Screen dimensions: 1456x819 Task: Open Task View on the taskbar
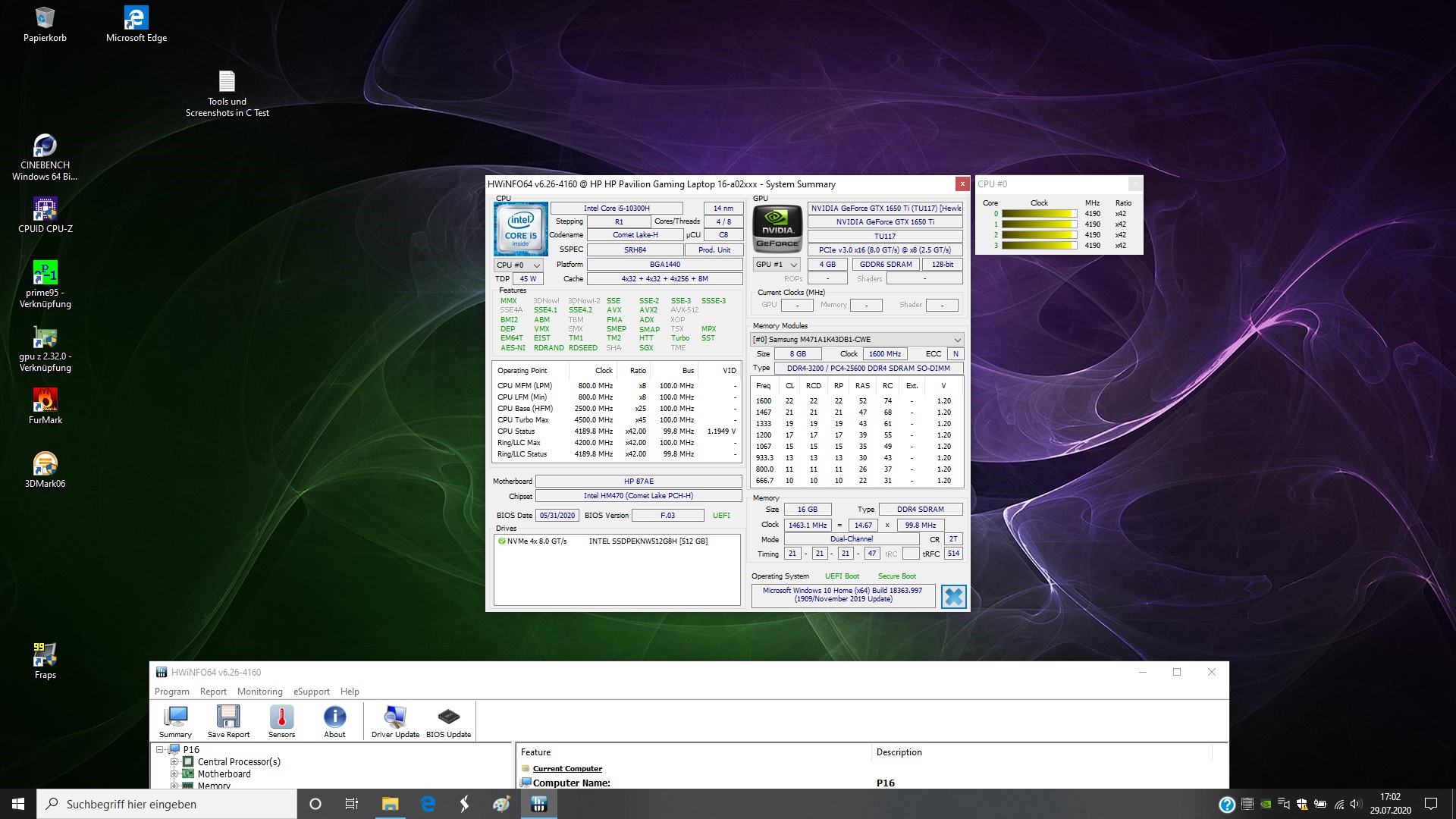click(x=351, y=804)
